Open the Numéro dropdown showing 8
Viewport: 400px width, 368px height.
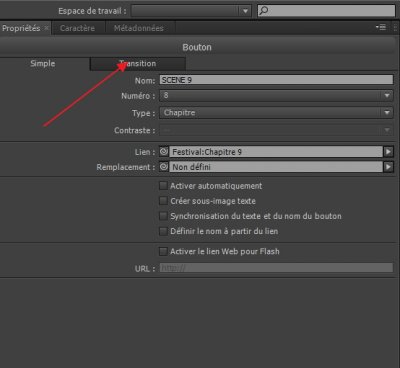click(276, 96)
